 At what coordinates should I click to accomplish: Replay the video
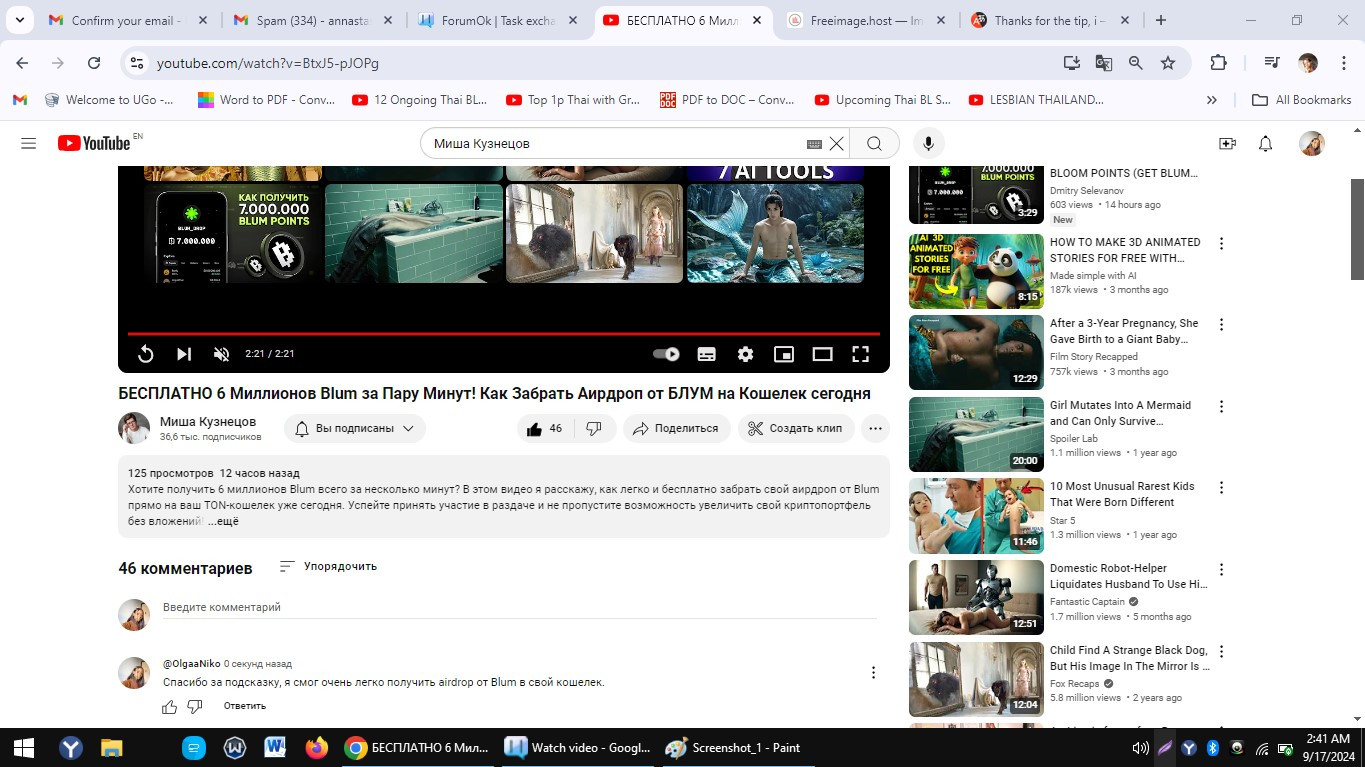click(145, 354)
